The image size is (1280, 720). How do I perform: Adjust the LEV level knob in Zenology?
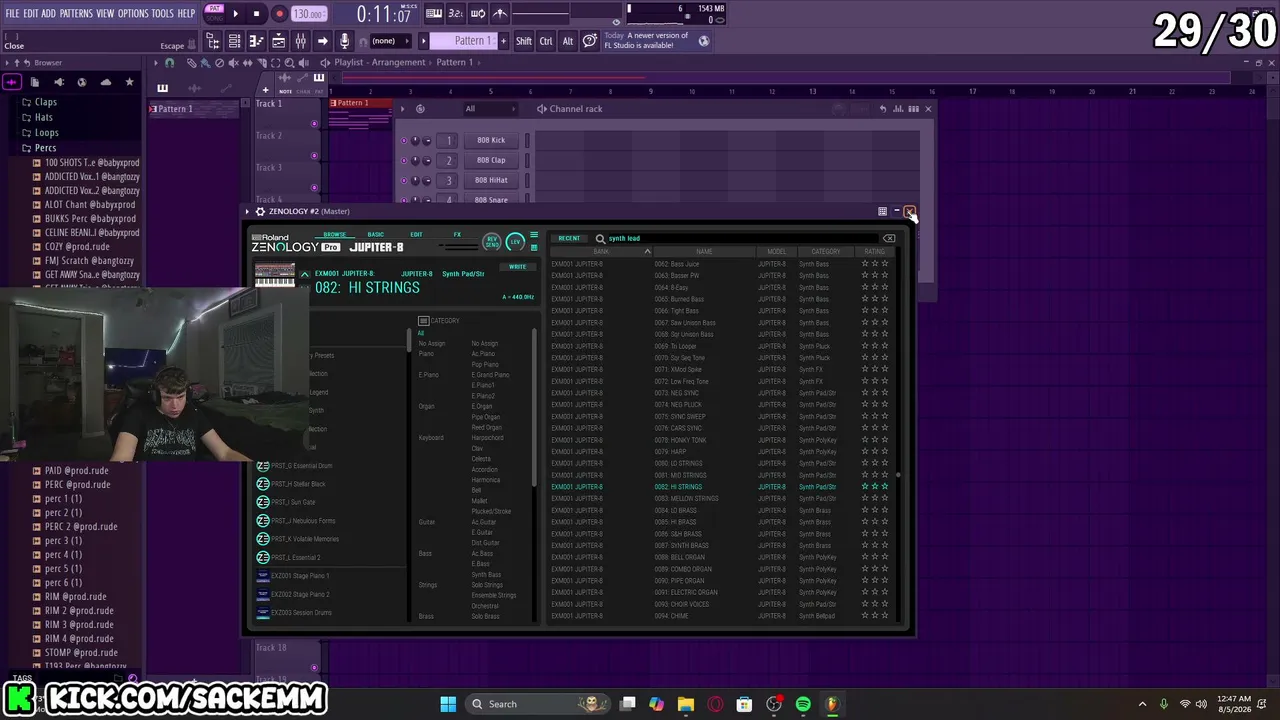pyautogui.click(x=515, y=242)
